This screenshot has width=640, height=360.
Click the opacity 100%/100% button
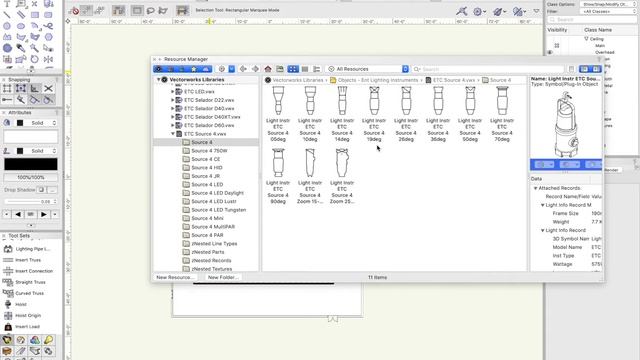pyautogui.click(x=31, y=178)
